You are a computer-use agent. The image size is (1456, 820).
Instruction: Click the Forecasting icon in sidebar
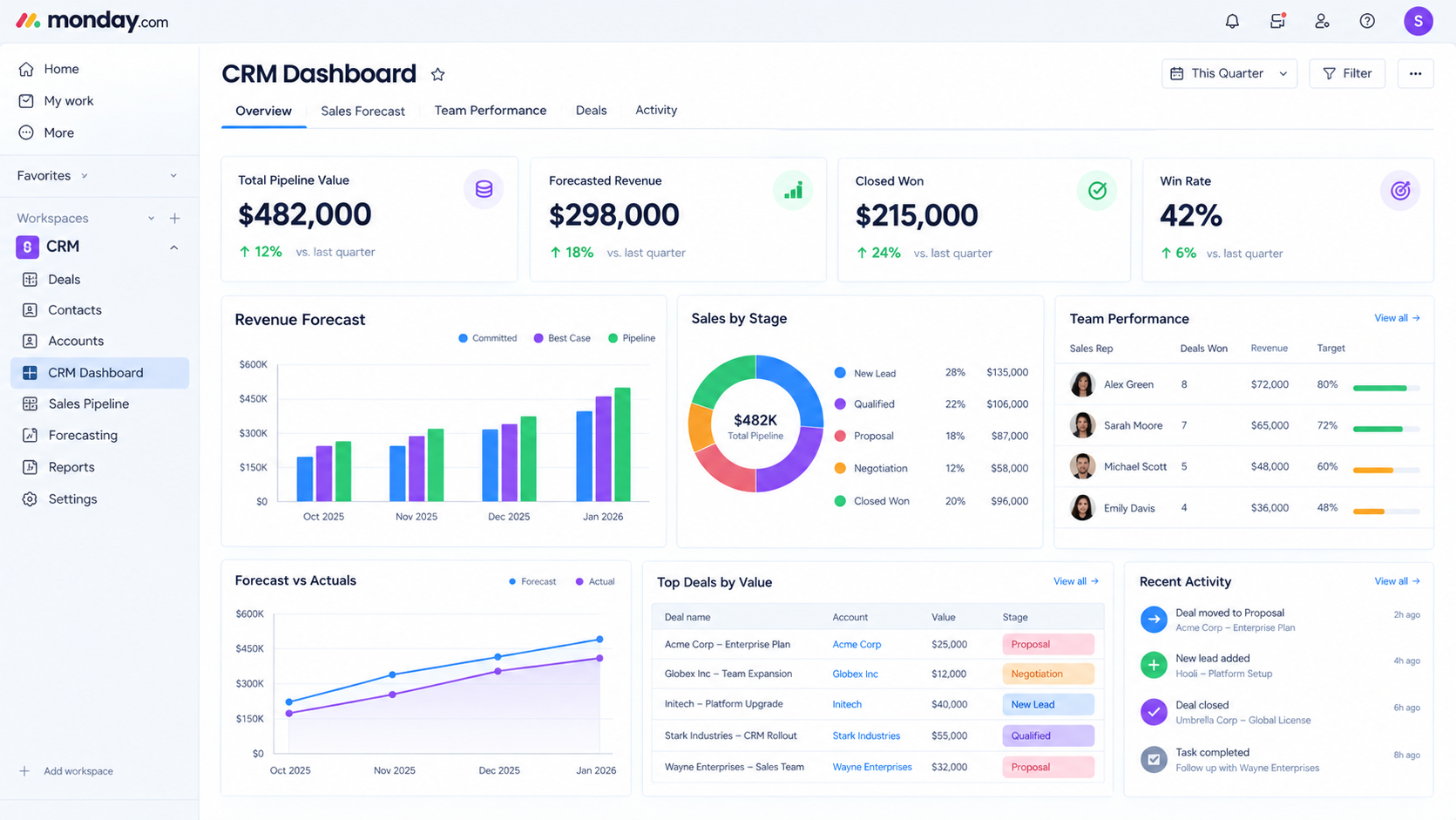(30, 435)
